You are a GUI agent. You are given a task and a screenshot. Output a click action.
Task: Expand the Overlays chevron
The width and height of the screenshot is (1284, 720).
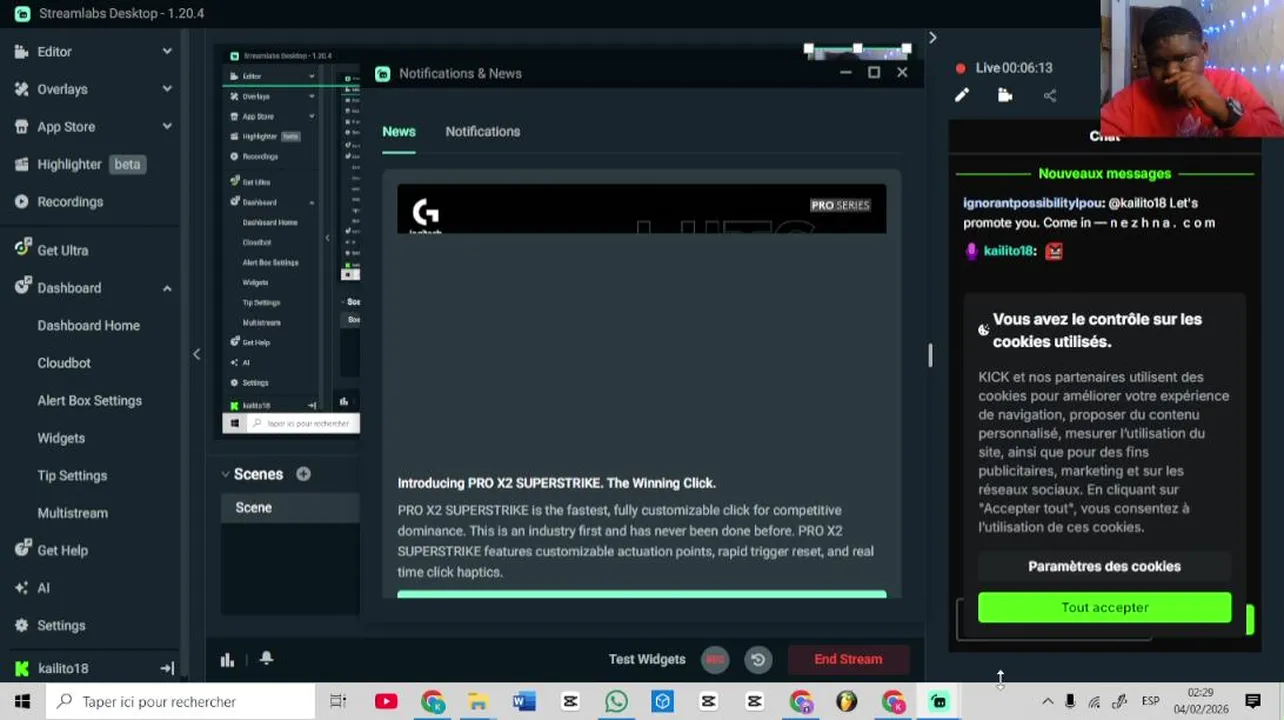pos(167,89)
